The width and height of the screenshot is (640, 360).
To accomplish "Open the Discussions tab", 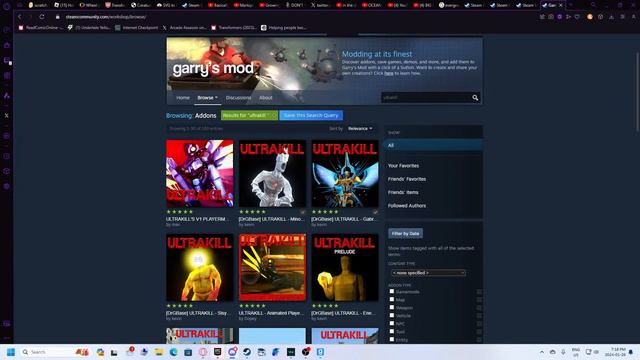I will click(238, 98).
